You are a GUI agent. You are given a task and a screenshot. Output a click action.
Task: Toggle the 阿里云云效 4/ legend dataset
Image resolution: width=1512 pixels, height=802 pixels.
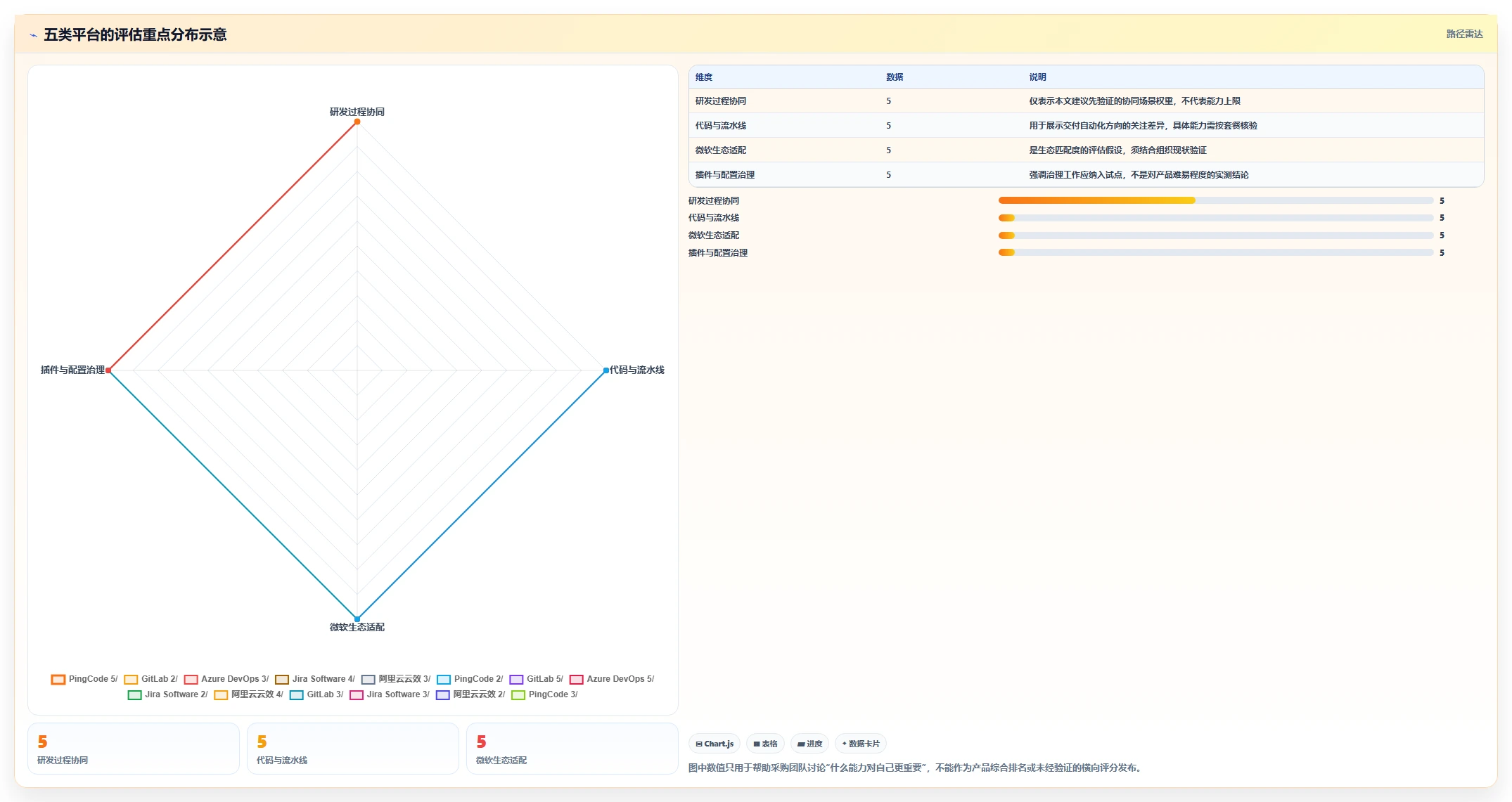tap(249, 694)
